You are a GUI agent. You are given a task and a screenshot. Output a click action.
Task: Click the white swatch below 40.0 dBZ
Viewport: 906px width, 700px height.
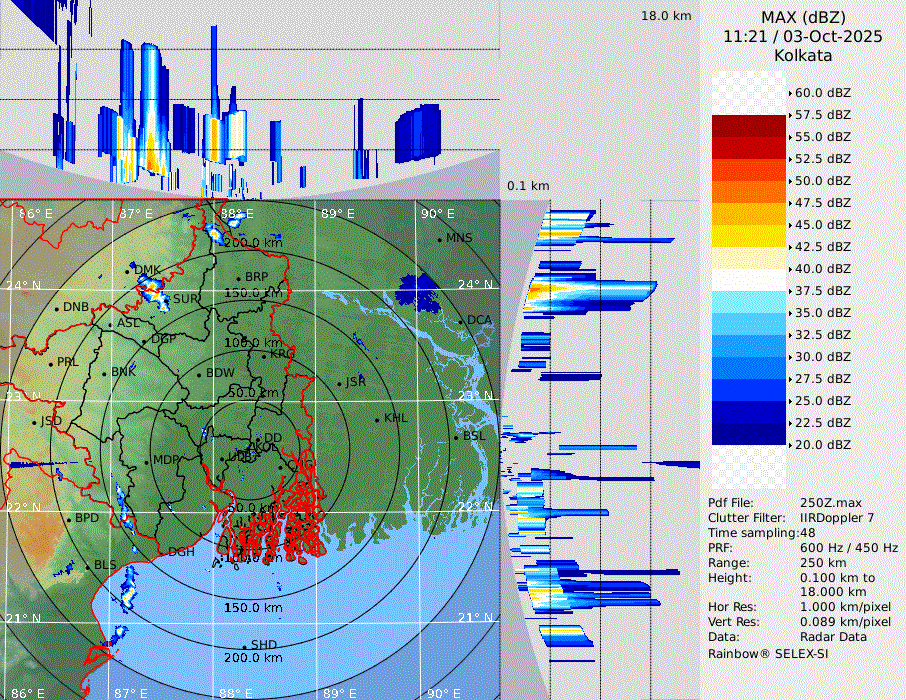pyautogui.click(x=749, y=280)
